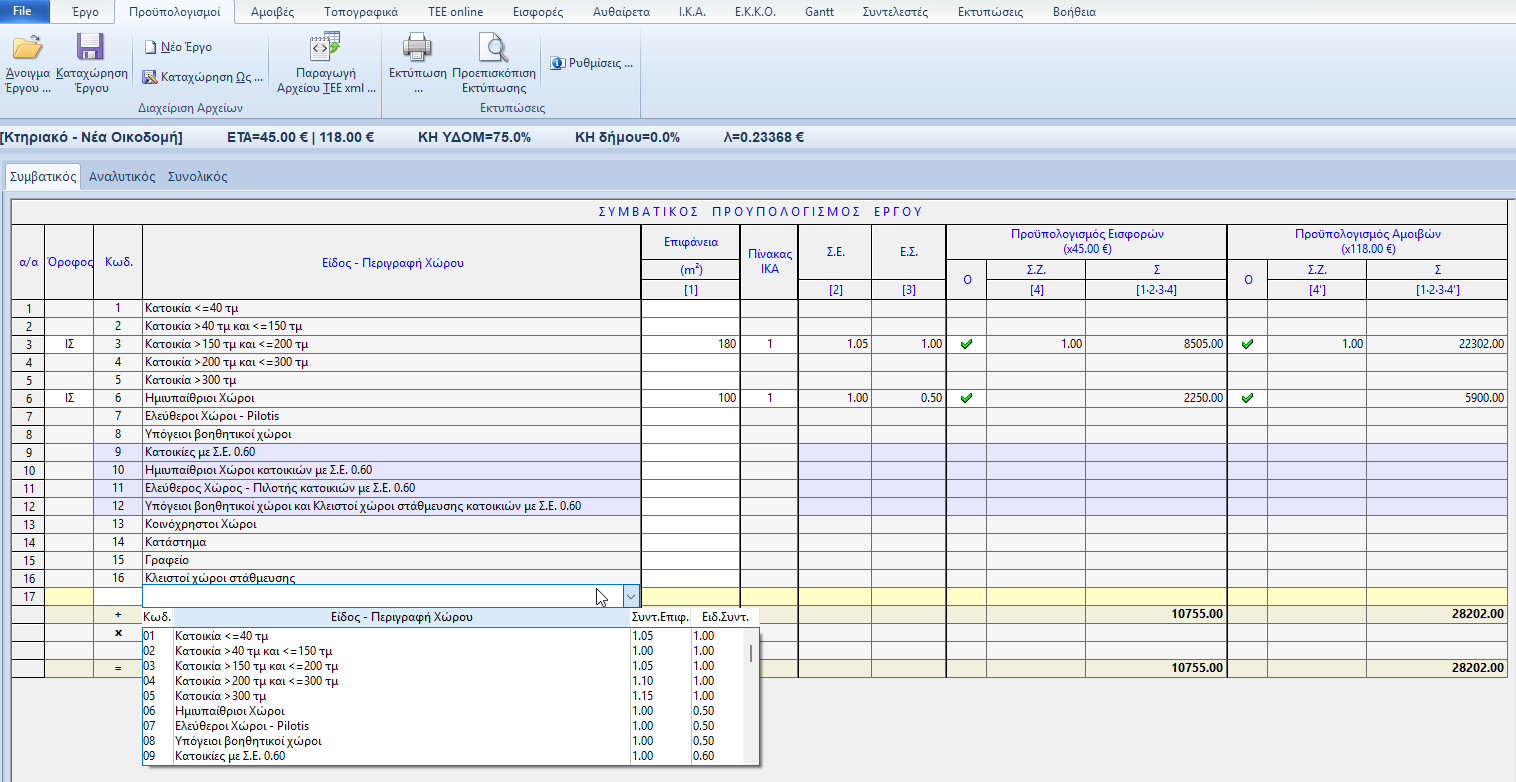Image resolution: width=1516 pixels, height=782 pixels.
Task: Collapse the dropdown arrow in row 17
Action: tap(631, 596)
